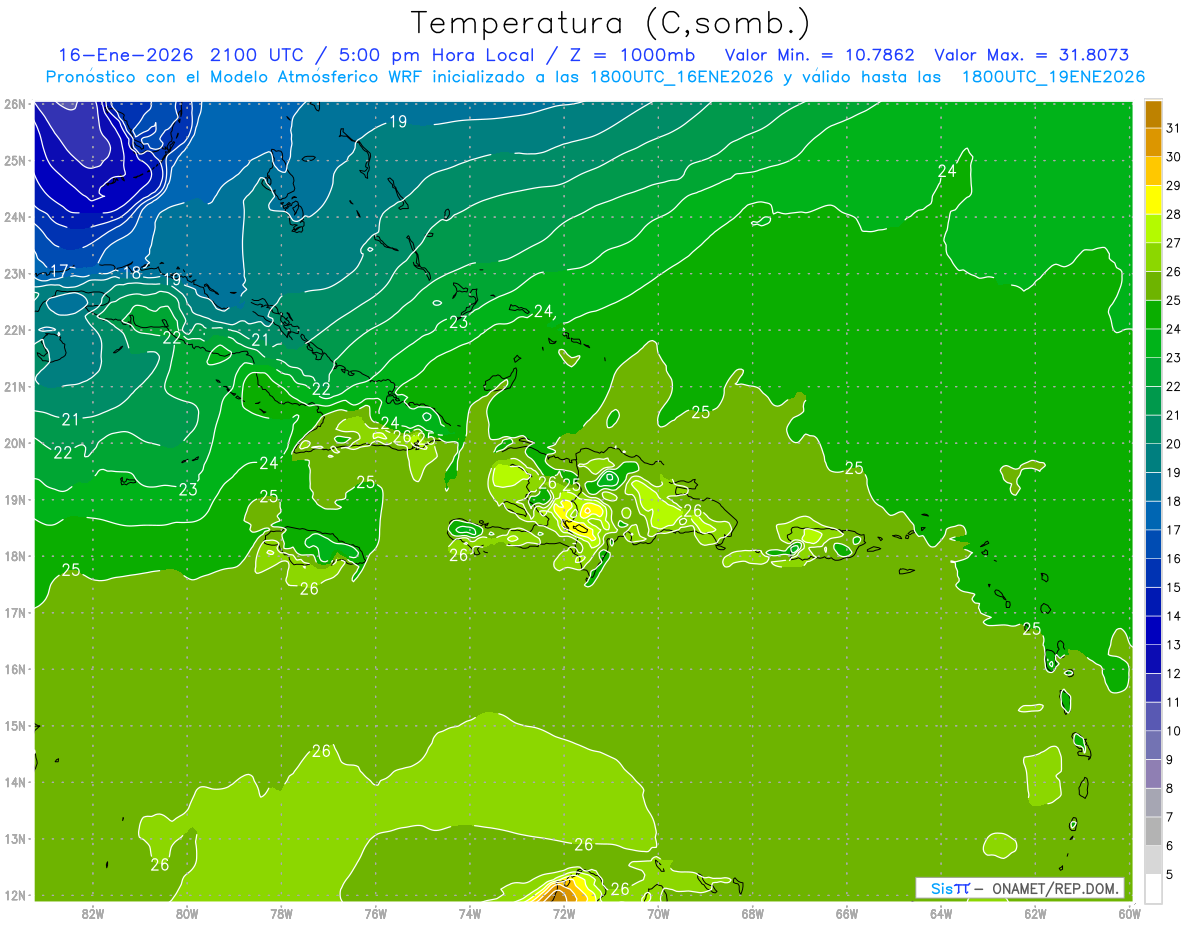1200x927 pixels.
Task: Click legend value "31" on the color bar
Action: [1173, 128]
